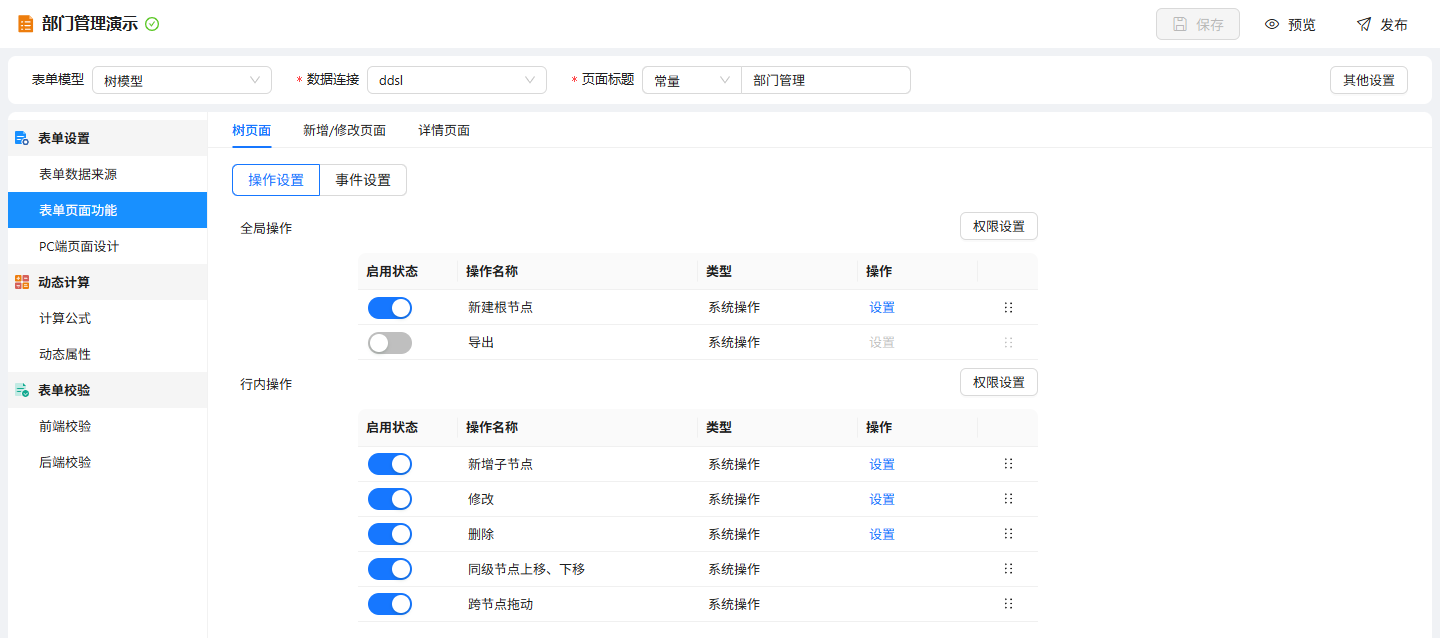Open the 数据连接 dropdown showing ddsl
The width and height of the screenshot is (1440, 638).
[457, 80]
